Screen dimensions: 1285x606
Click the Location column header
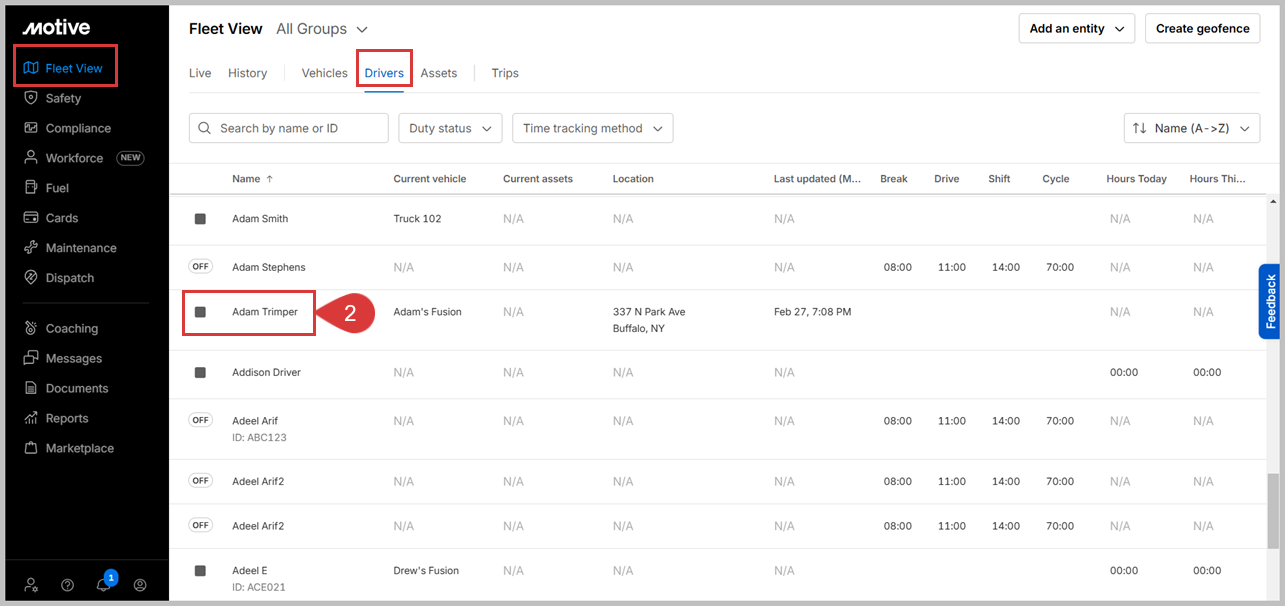[633, 179]
